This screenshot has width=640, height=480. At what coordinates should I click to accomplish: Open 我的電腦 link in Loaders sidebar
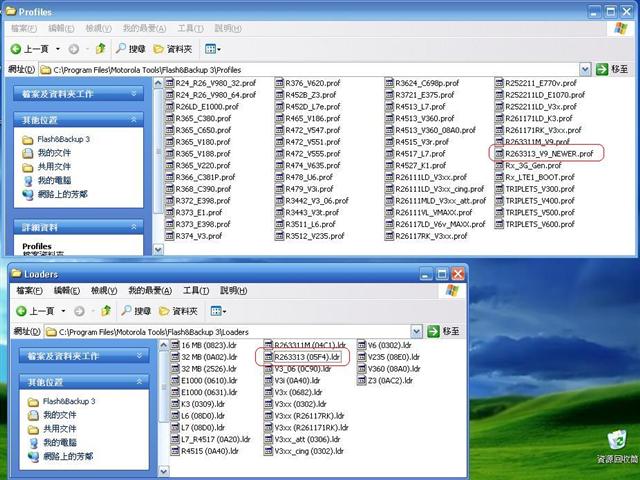point(56,442)
